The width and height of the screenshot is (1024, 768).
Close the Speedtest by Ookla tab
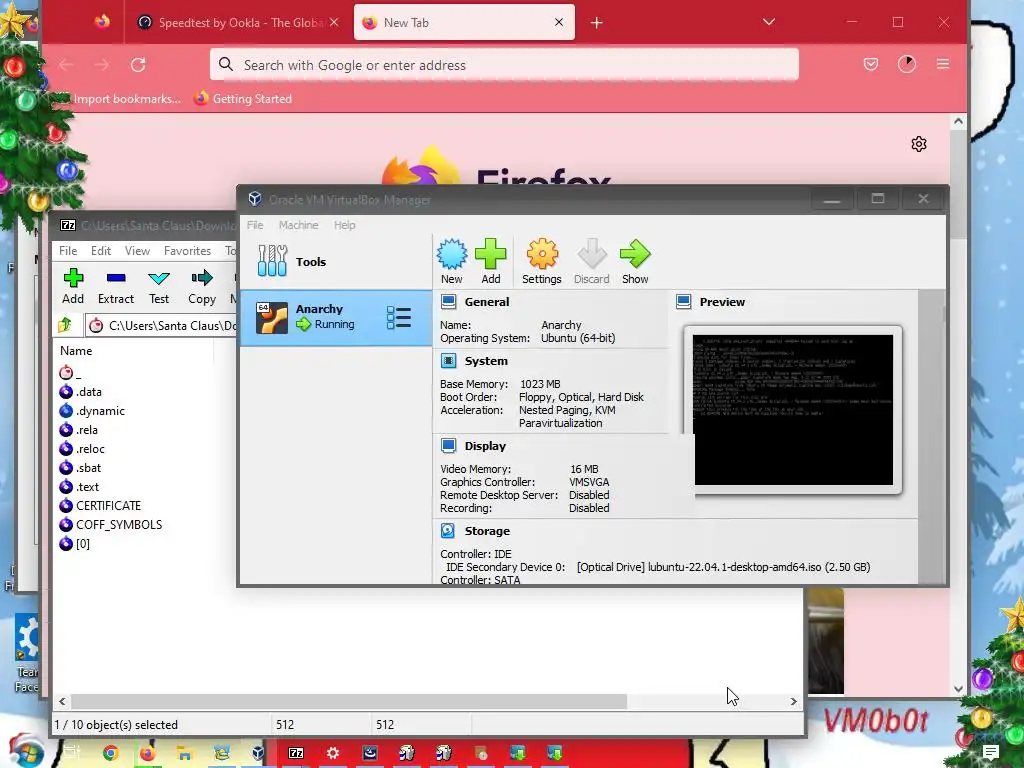(334, 22)
